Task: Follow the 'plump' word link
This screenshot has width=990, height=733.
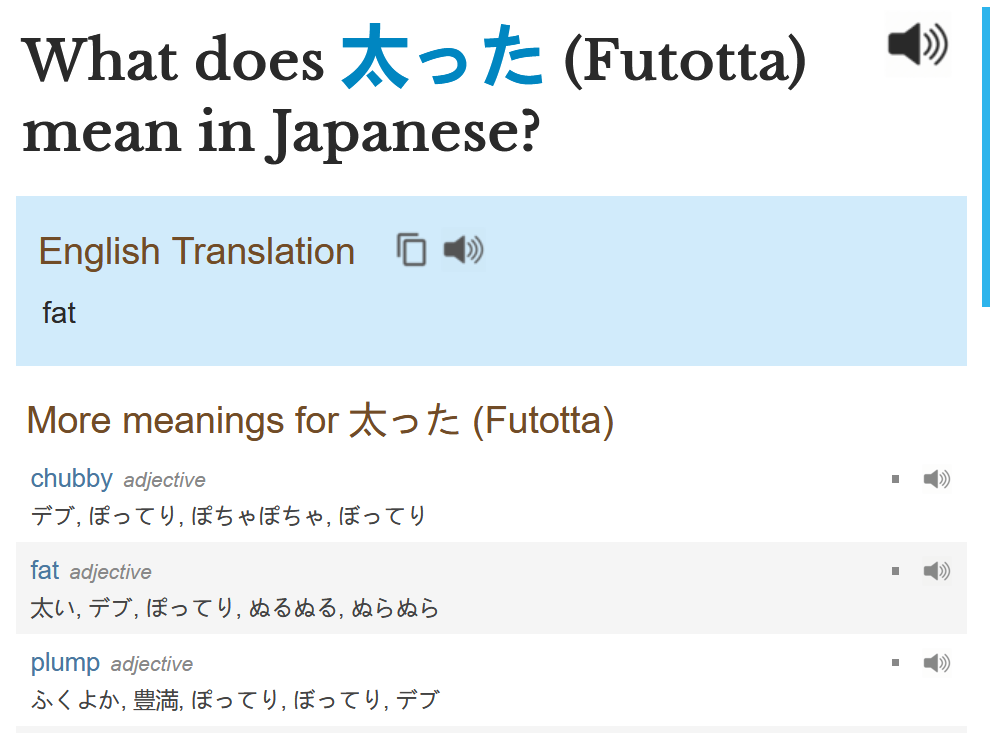Action: 66,663
